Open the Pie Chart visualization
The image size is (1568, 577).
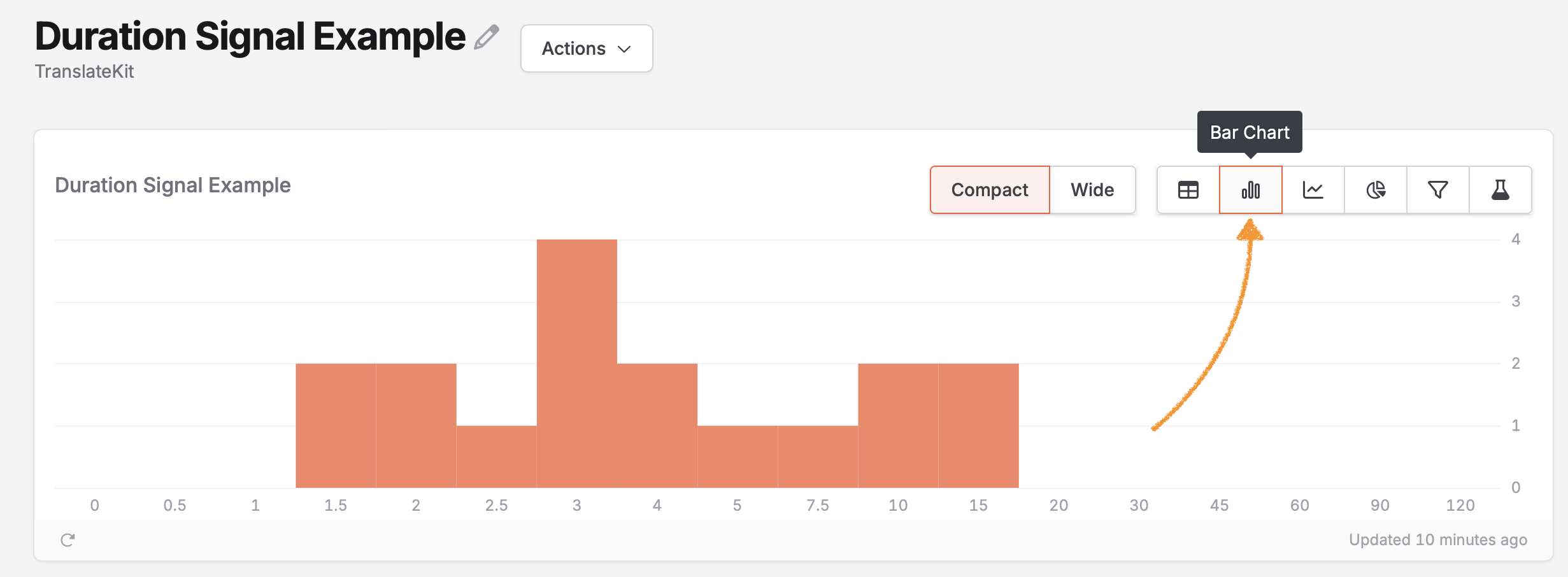click(1374, 189)
